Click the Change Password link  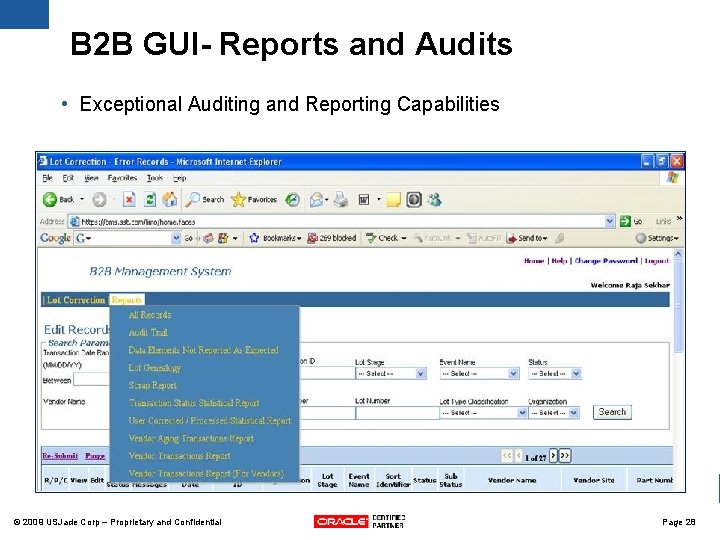click(x=606, y=261)
